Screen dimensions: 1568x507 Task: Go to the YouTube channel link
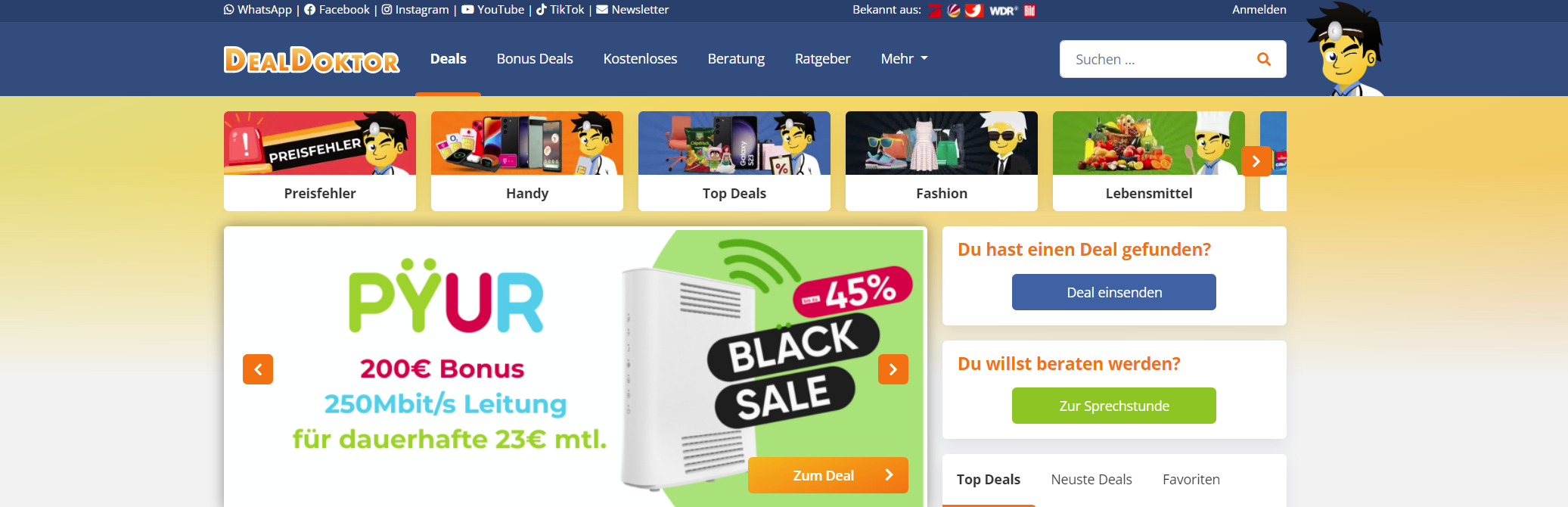[493, 10]
